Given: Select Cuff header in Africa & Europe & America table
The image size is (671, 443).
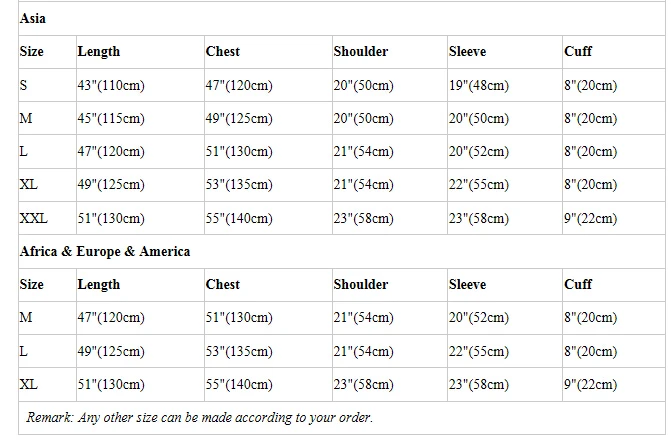Looking at the screenshot, I should pyautogui.click(x=578, y=284).
